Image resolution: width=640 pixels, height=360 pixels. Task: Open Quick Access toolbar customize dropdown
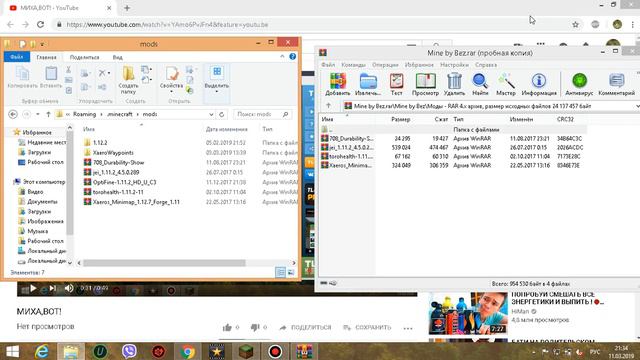42,44
